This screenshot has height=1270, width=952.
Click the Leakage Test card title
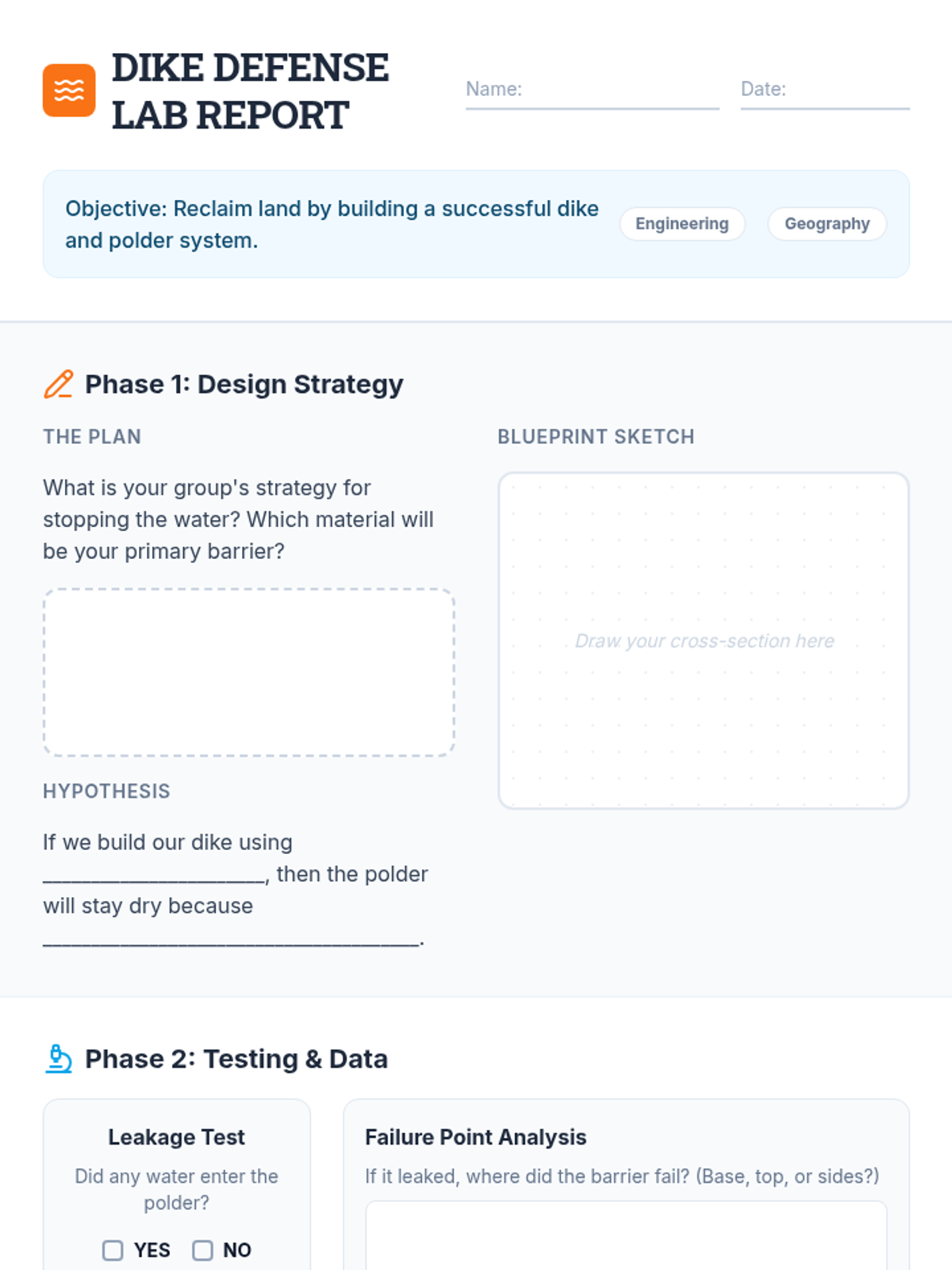pos(176,1137)
